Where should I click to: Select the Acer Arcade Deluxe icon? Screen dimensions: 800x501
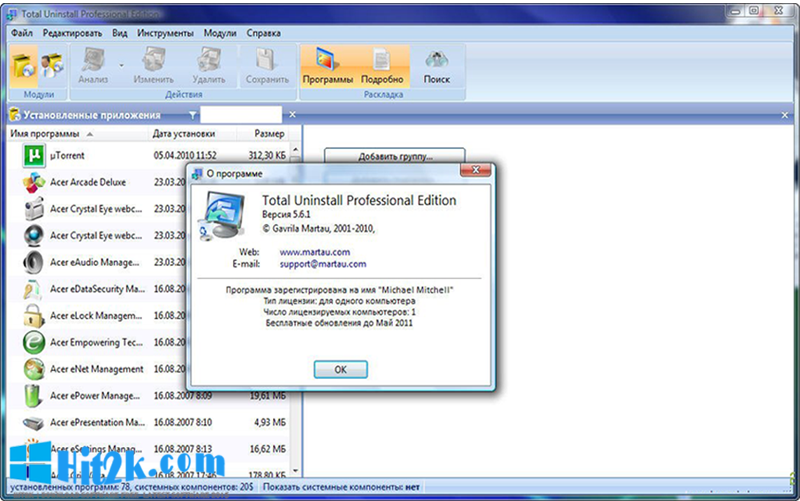[x=34, y=182]
